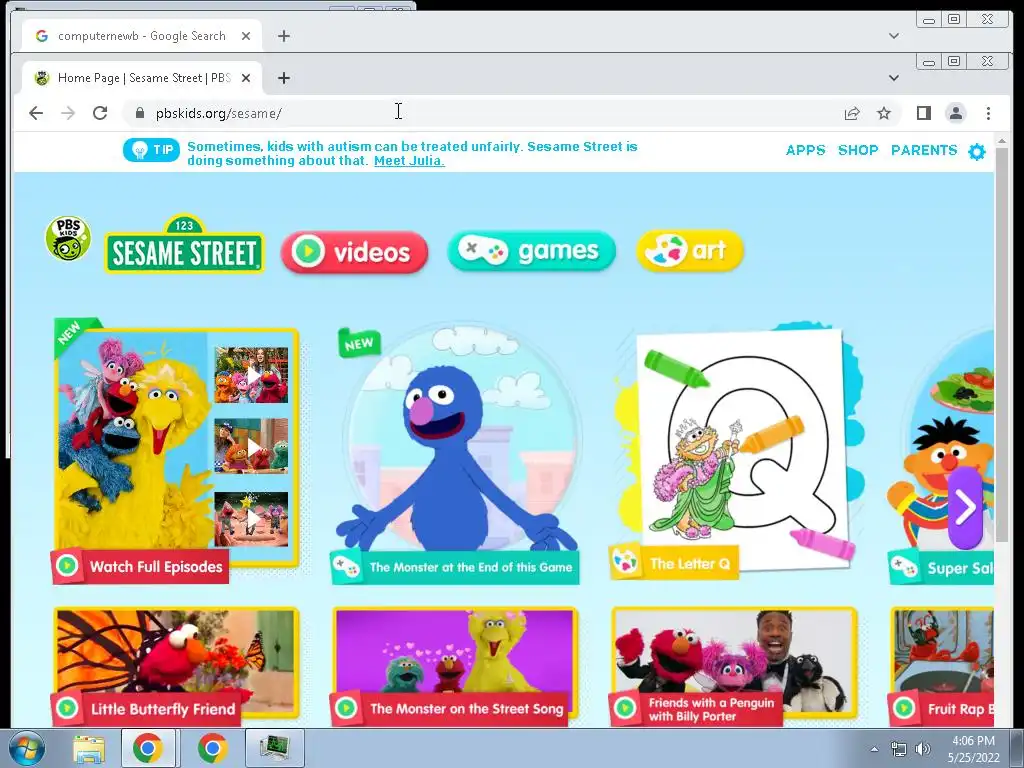Screen dimensions: 1024x768
Task: Open the APPS link
Action: [x=805, y=150]
